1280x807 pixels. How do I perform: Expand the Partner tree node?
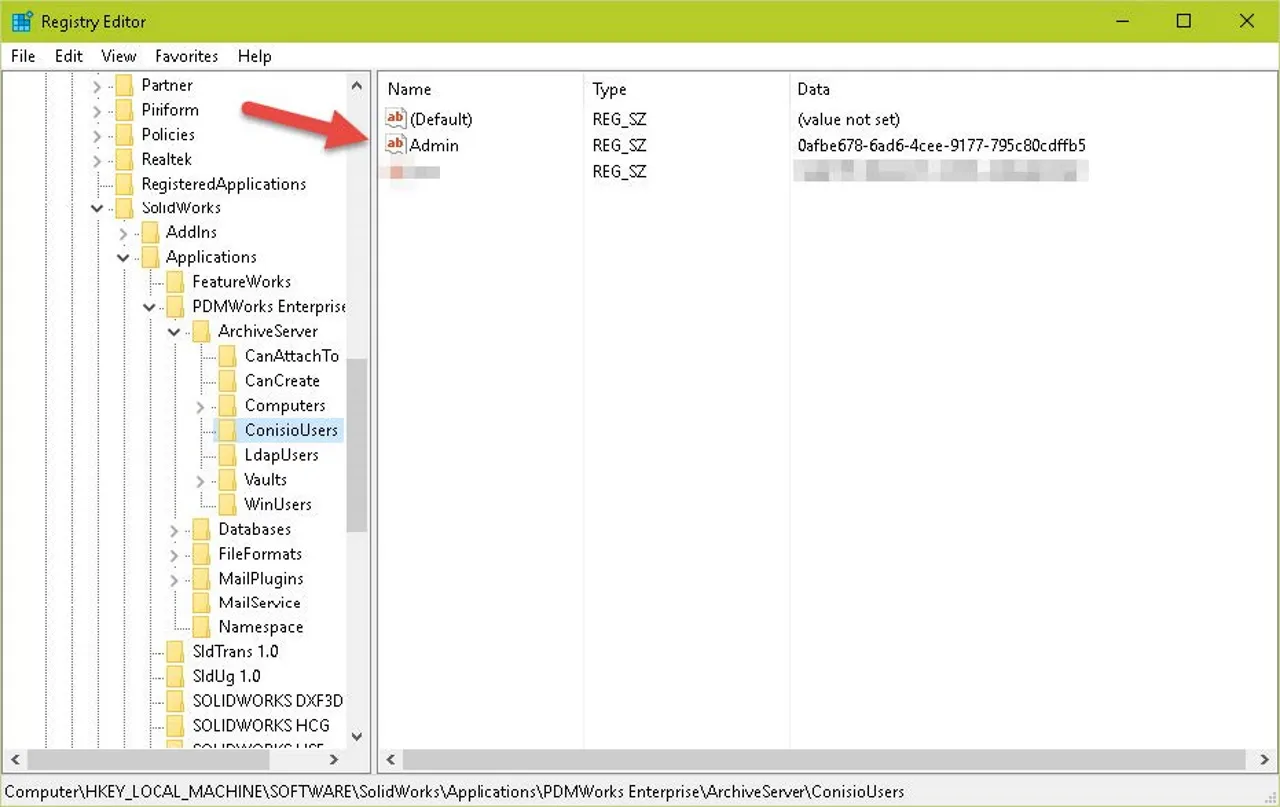tap(97, 86)
